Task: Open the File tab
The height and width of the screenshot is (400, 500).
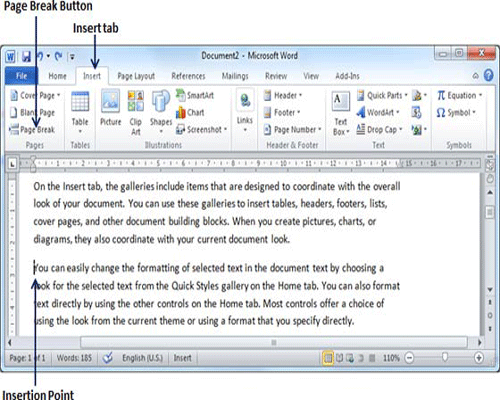Action: [22, 76]
